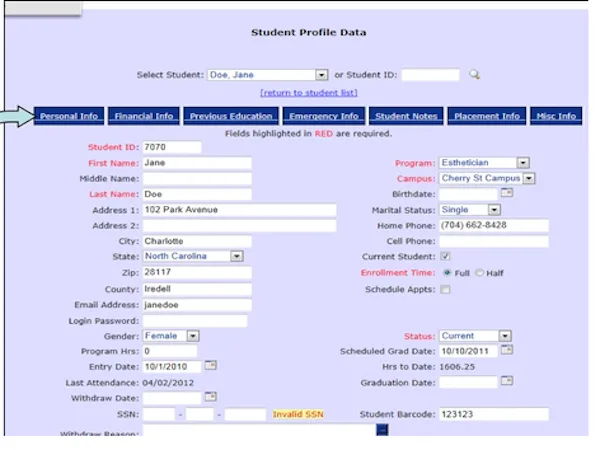
Task: Click the Last Attendance value 04/02/2012
Action: (168, 383)
